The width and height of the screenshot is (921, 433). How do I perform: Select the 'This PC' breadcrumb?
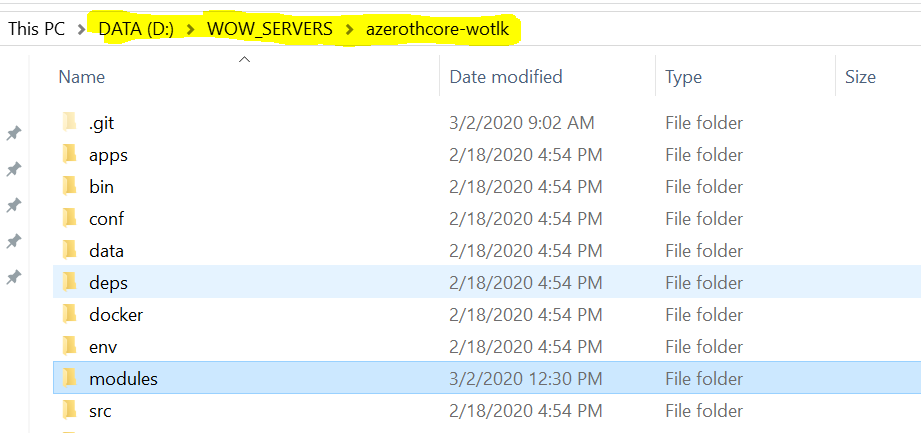pyautogui.click(x=36, y=28)
